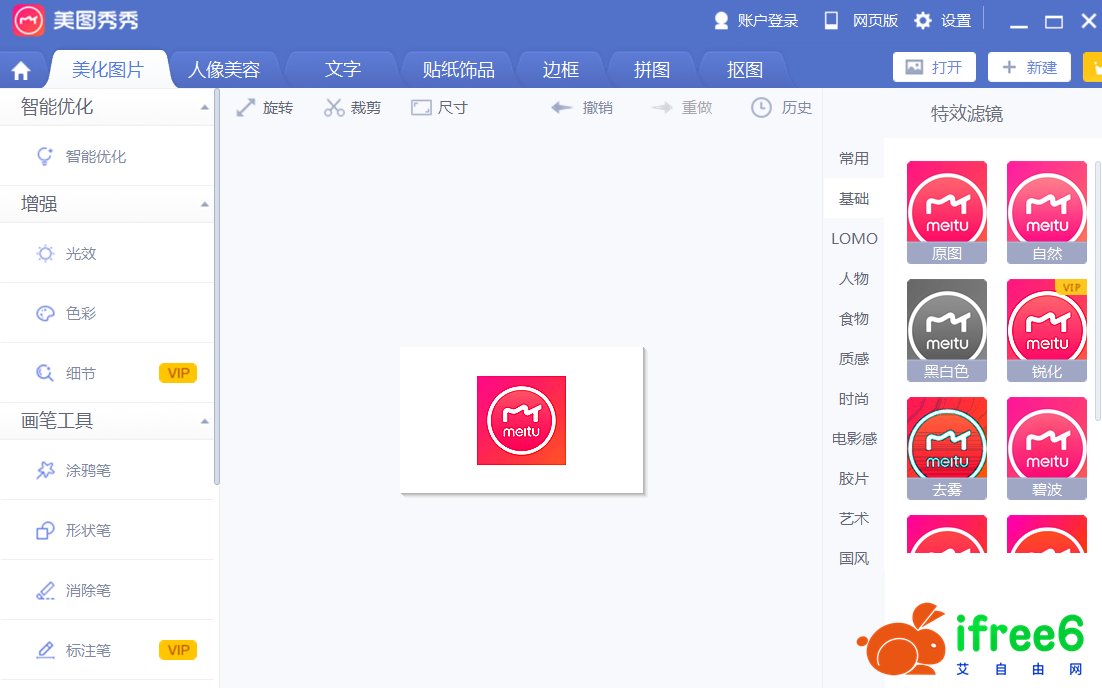Screen dimensions: 1102x688
Task: Switch to the 人像美容 tab
Action: (x=224, y=70)
